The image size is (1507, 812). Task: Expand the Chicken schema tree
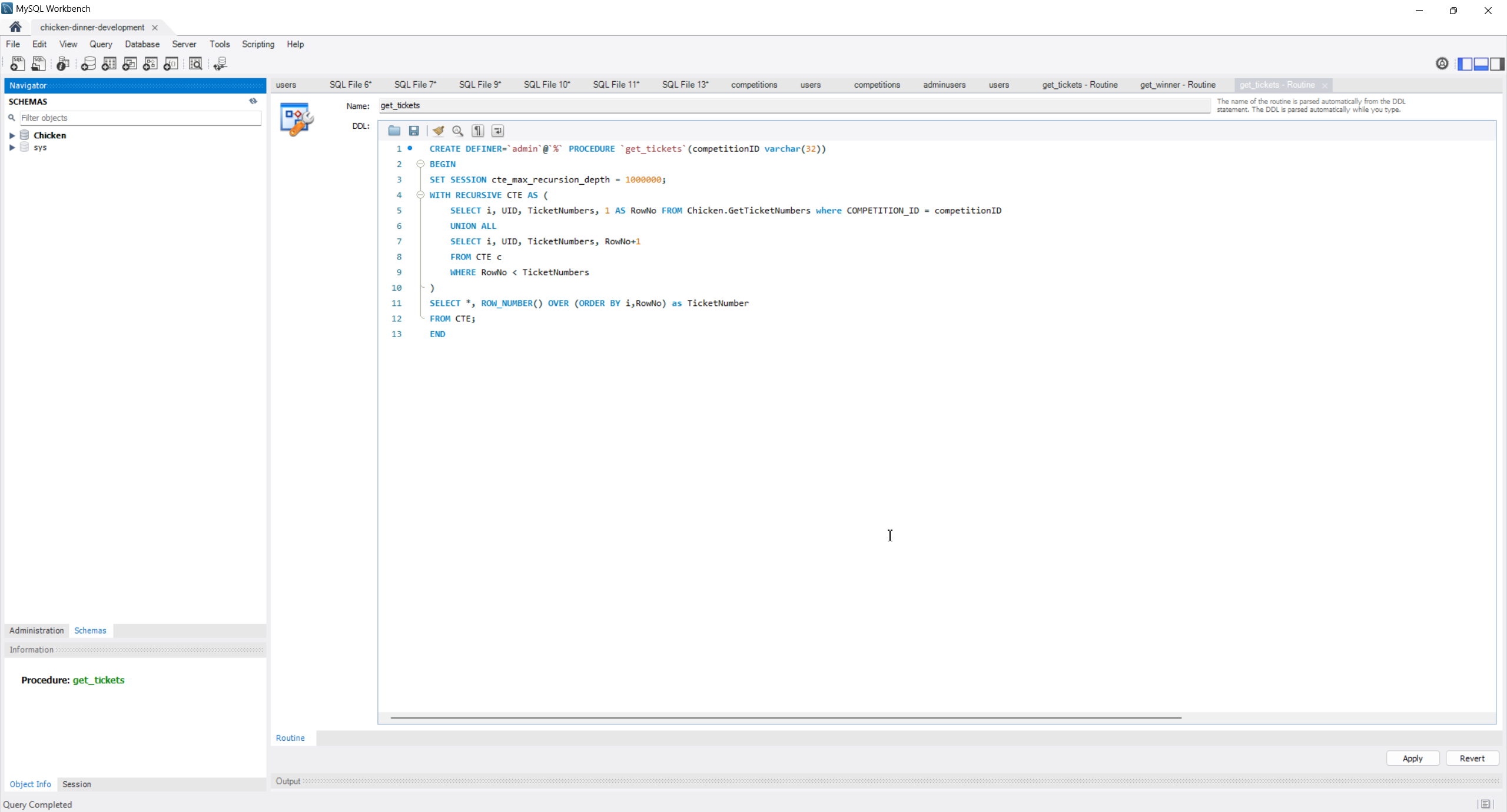click(12, 135)
